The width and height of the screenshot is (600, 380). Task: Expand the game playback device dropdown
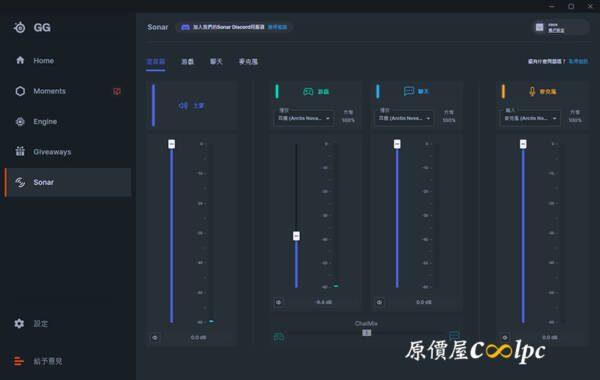(304, 118)
